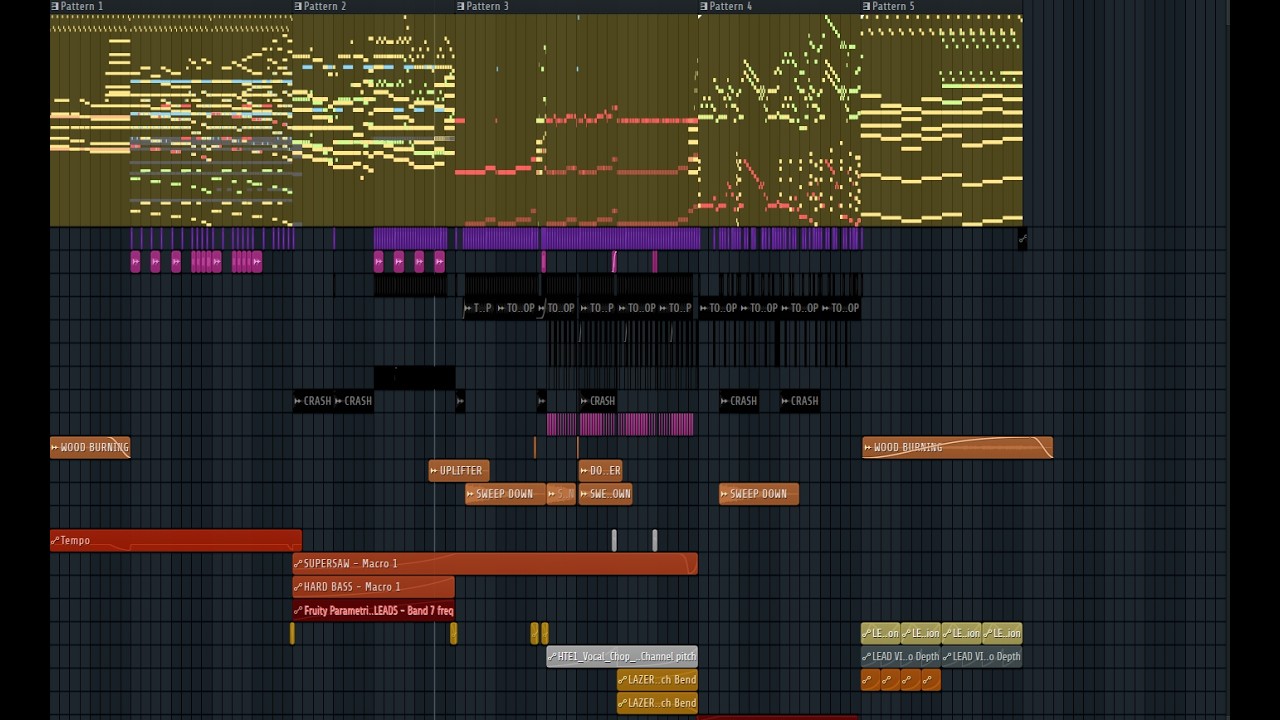
Task: Select the first LE..on automation clip
Action: coord(880,633)
